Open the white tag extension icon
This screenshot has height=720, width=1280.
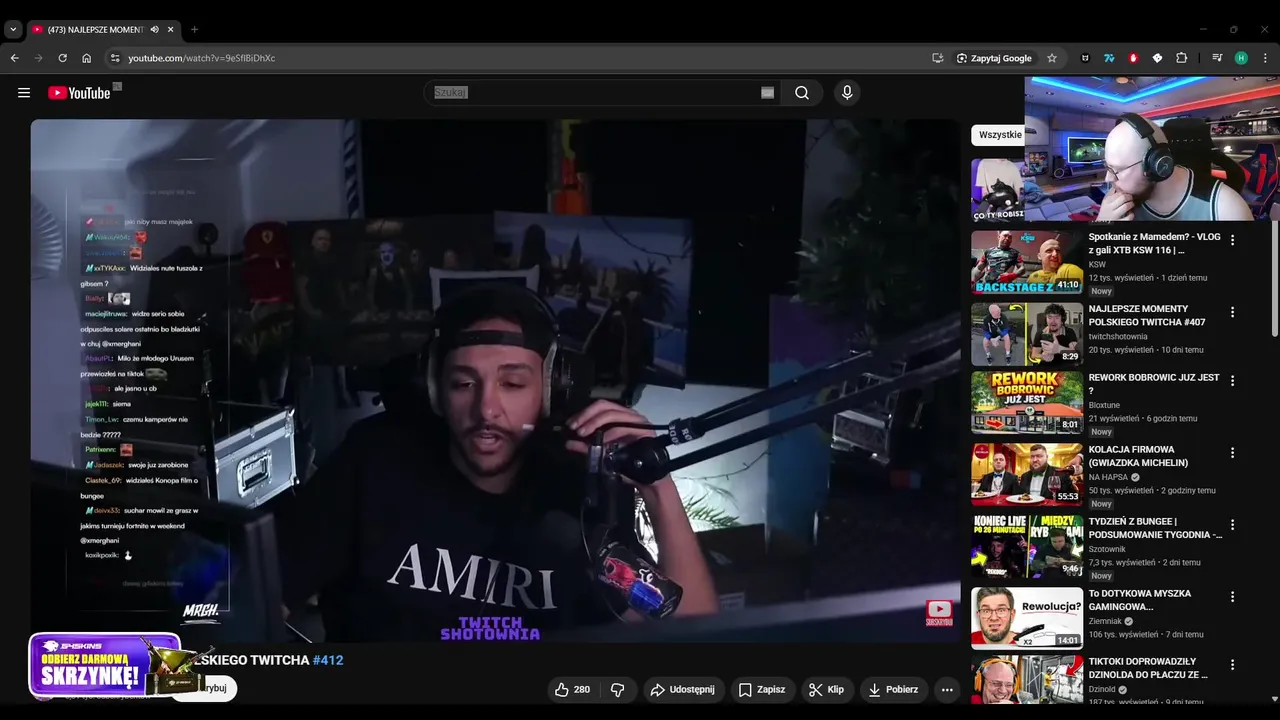[x=1157, y=58]
